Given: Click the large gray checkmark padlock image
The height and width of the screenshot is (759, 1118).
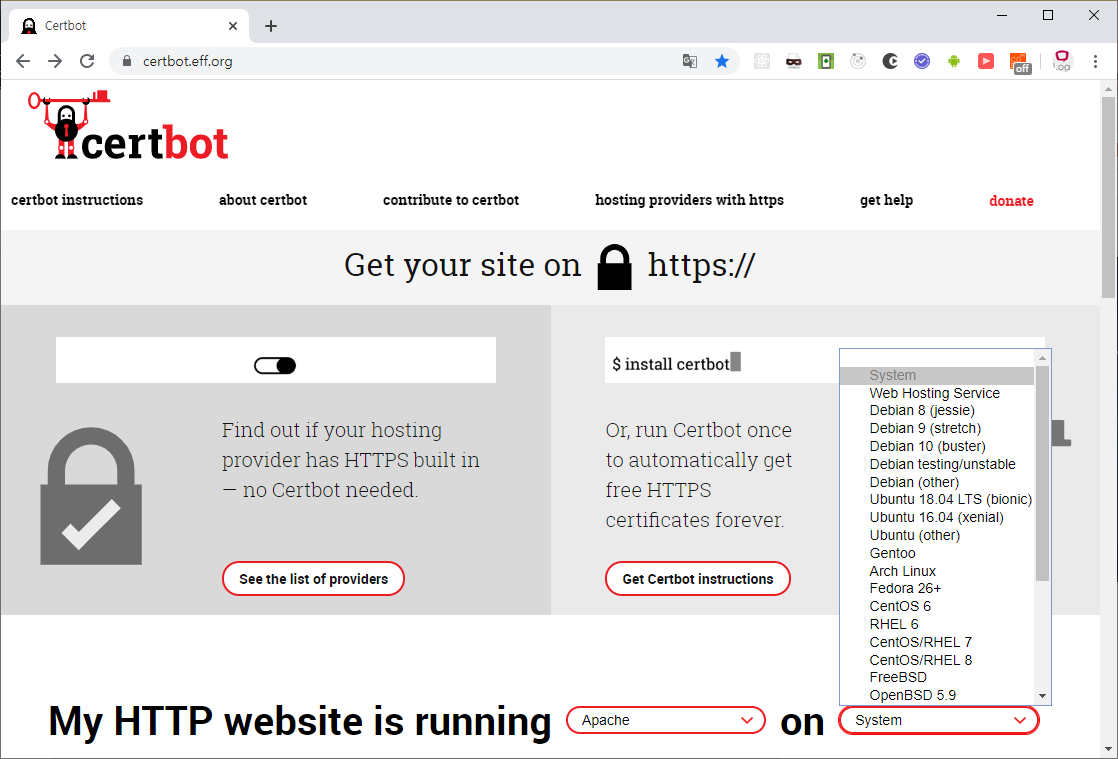Looking at the screenshot, I should click(91, 496).
